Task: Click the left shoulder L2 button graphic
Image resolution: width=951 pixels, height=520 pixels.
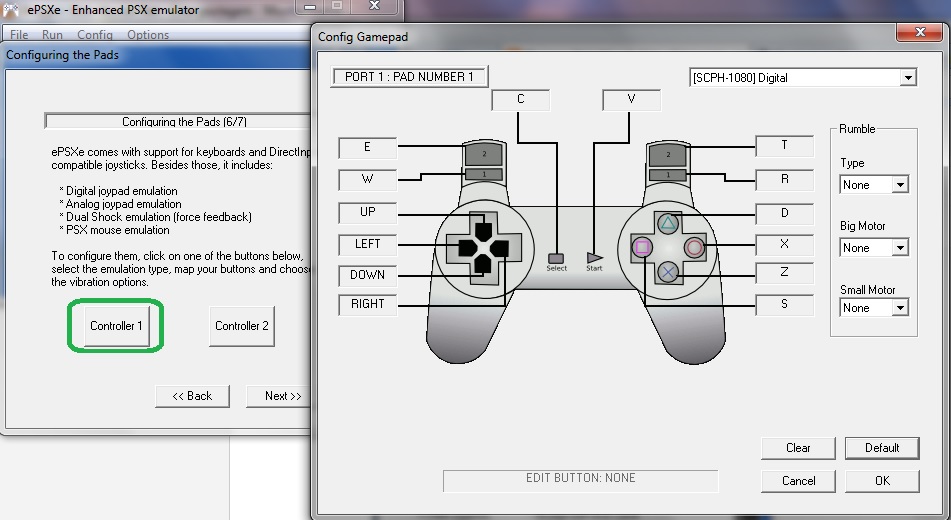Action: [484, 154]
